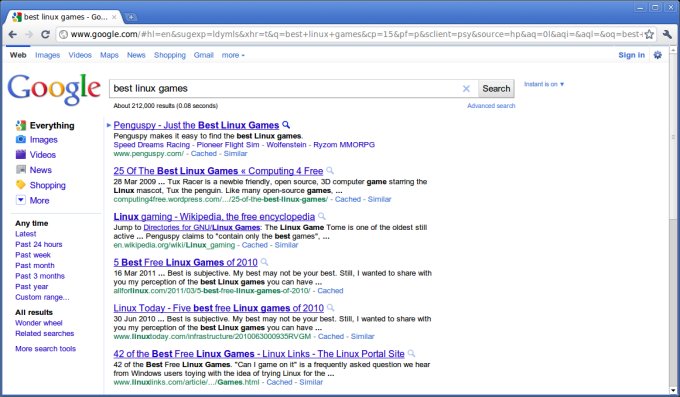Click the browser forward arrow
Image resolution: width=680 pixels, height=397 pixels.
tap(29, 34)
